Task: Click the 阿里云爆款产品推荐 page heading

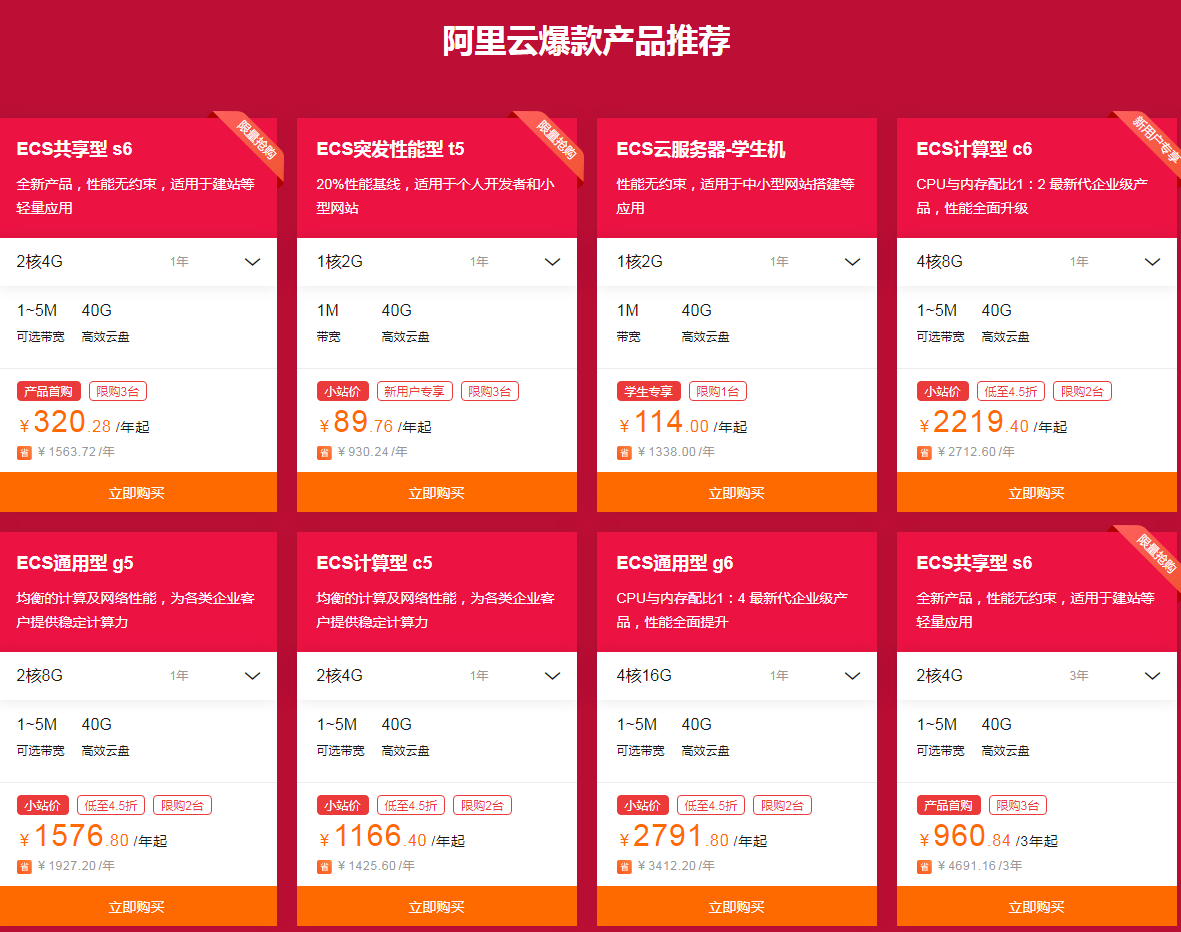Action: (x=586, y=41)
